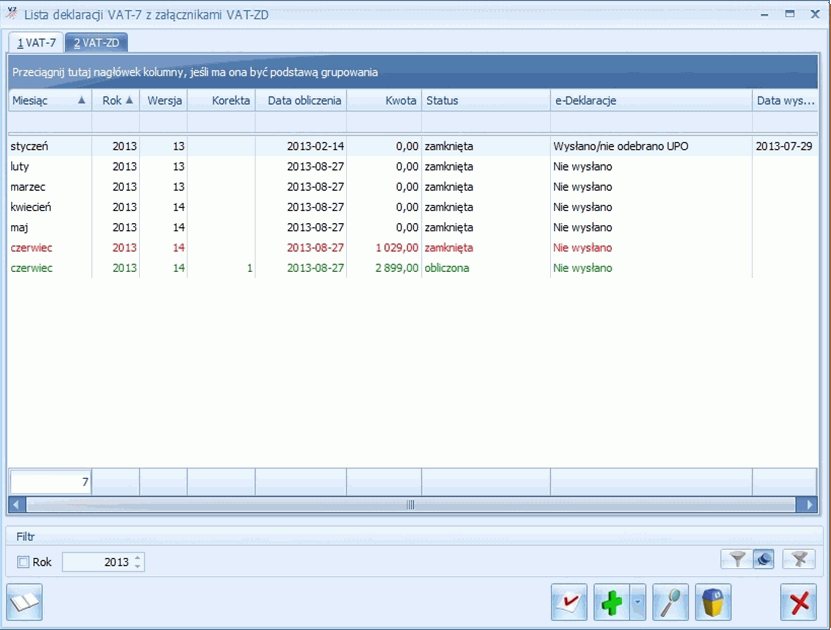
Task: Select the styczeń row
Action: coord(413,146)
